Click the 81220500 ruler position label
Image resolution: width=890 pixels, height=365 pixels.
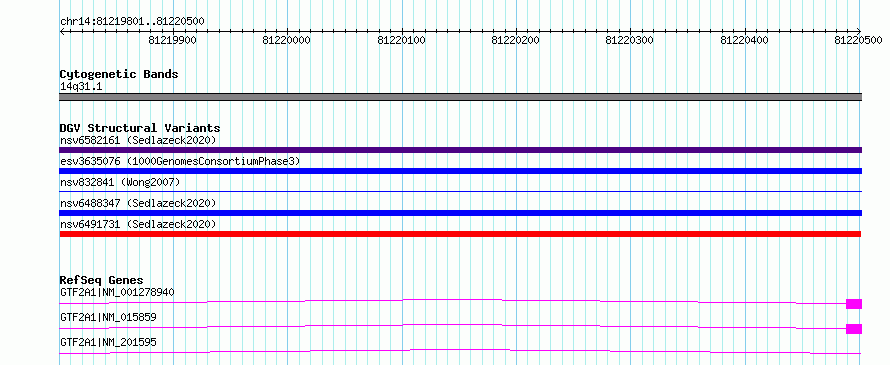pyautogui.click(x=858, y=40)
